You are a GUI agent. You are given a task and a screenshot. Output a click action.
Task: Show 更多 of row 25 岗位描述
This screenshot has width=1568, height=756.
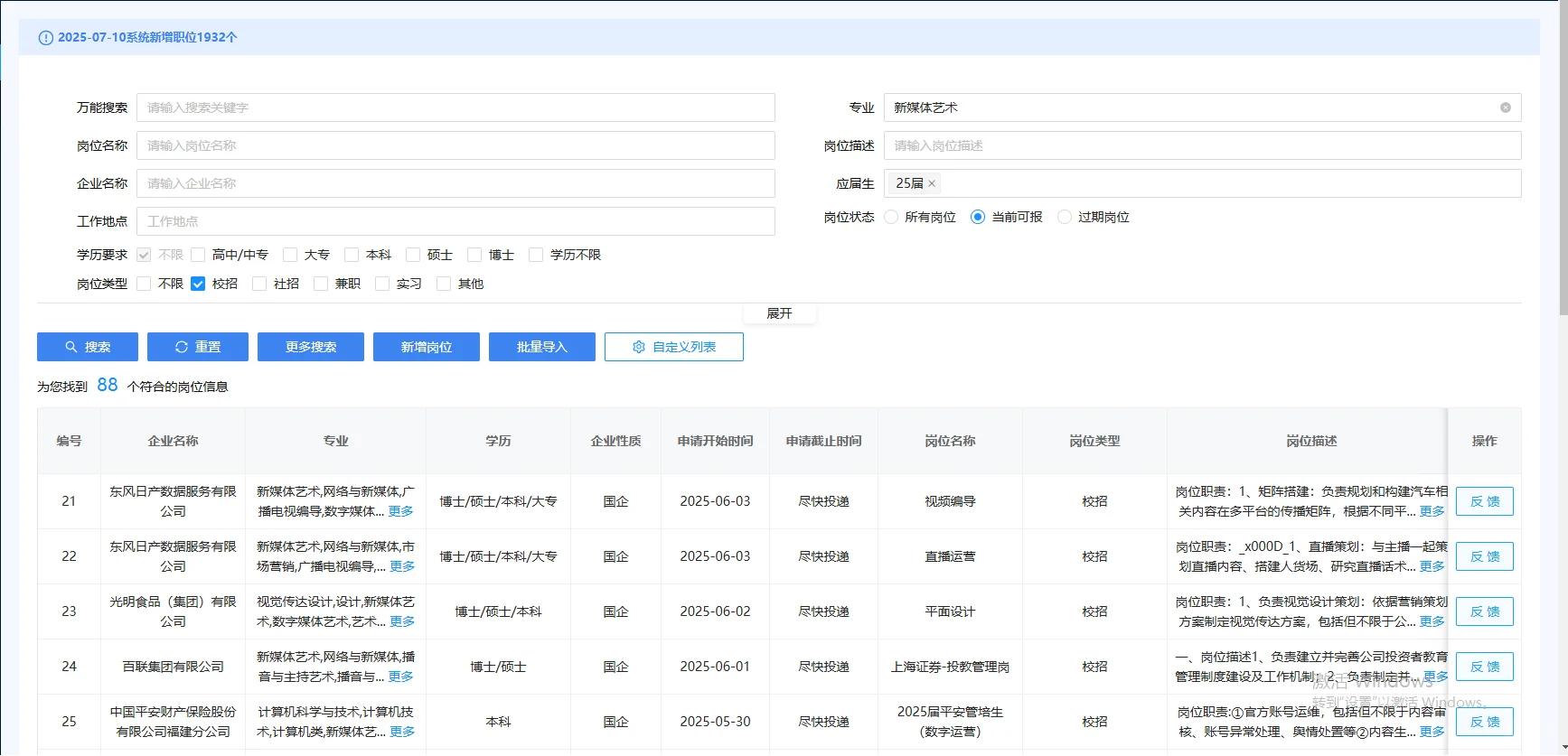click(1432, 732)
